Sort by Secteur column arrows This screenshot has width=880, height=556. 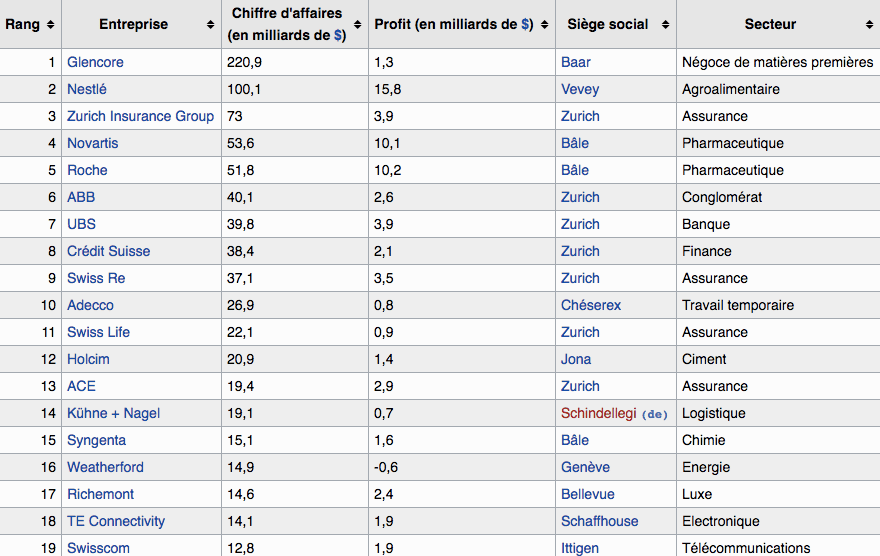(868, 24)
